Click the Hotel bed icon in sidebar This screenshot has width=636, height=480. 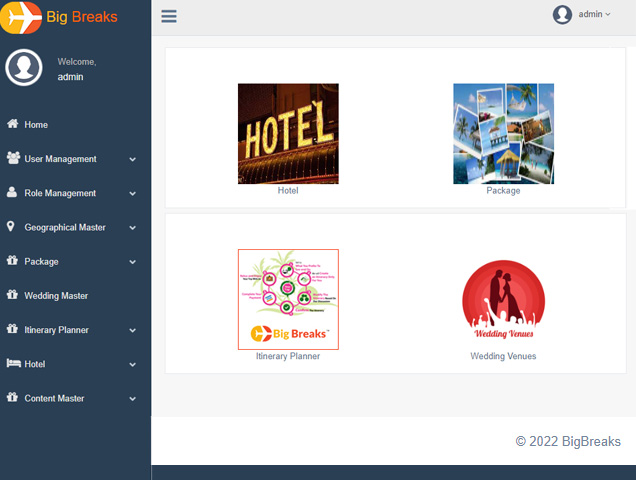(x=13, y=363)
